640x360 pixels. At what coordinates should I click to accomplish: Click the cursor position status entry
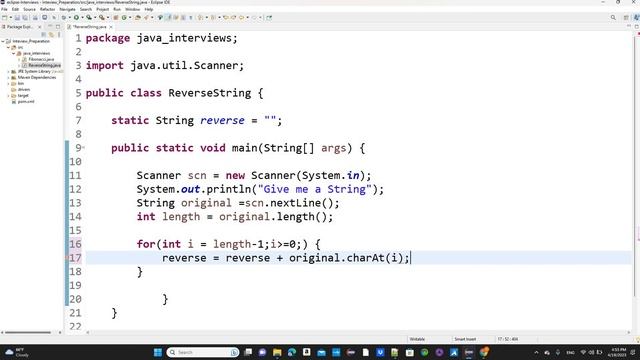click(508, 339)
